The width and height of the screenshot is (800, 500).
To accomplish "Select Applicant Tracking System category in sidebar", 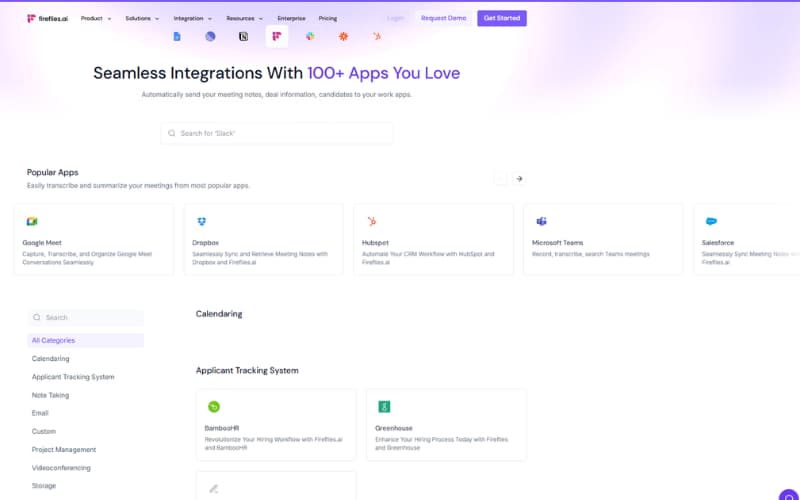I will (73, 377).
